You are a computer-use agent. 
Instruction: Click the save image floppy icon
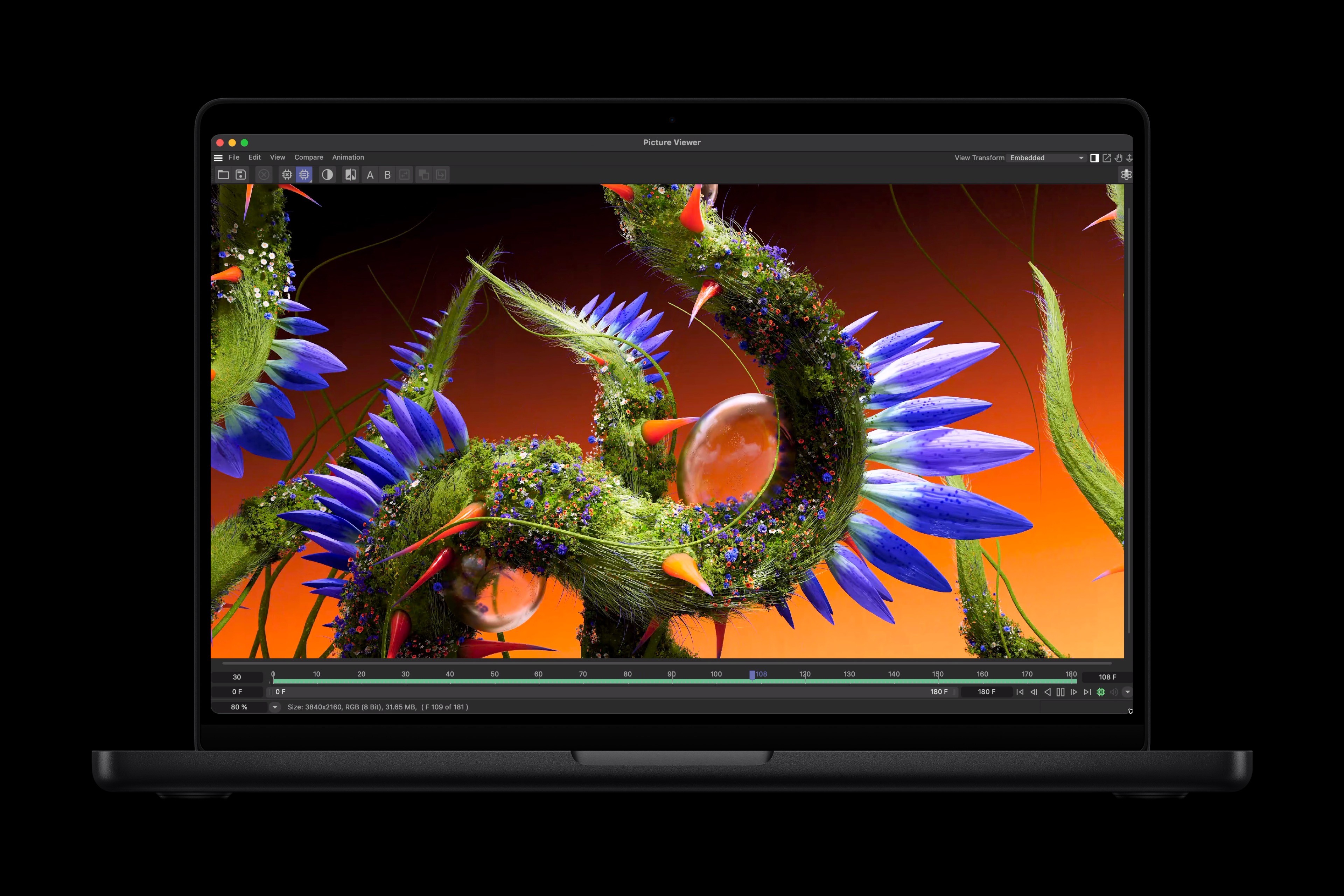[240, 175]
